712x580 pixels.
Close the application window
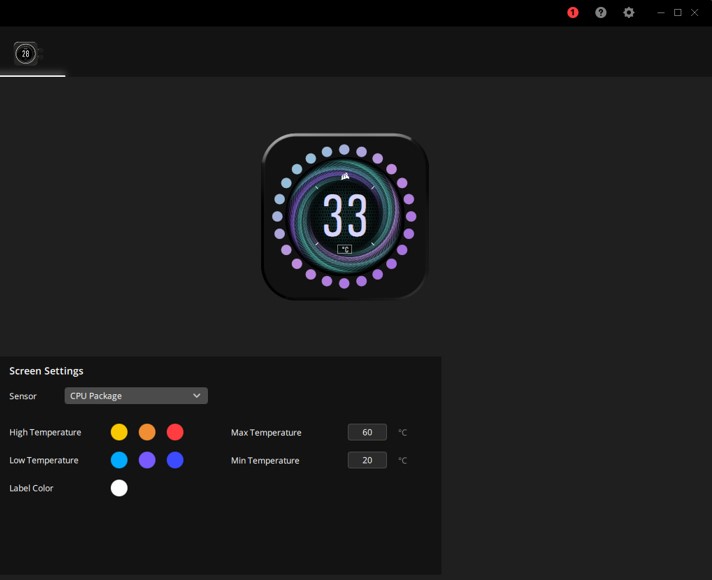(694, 13)
